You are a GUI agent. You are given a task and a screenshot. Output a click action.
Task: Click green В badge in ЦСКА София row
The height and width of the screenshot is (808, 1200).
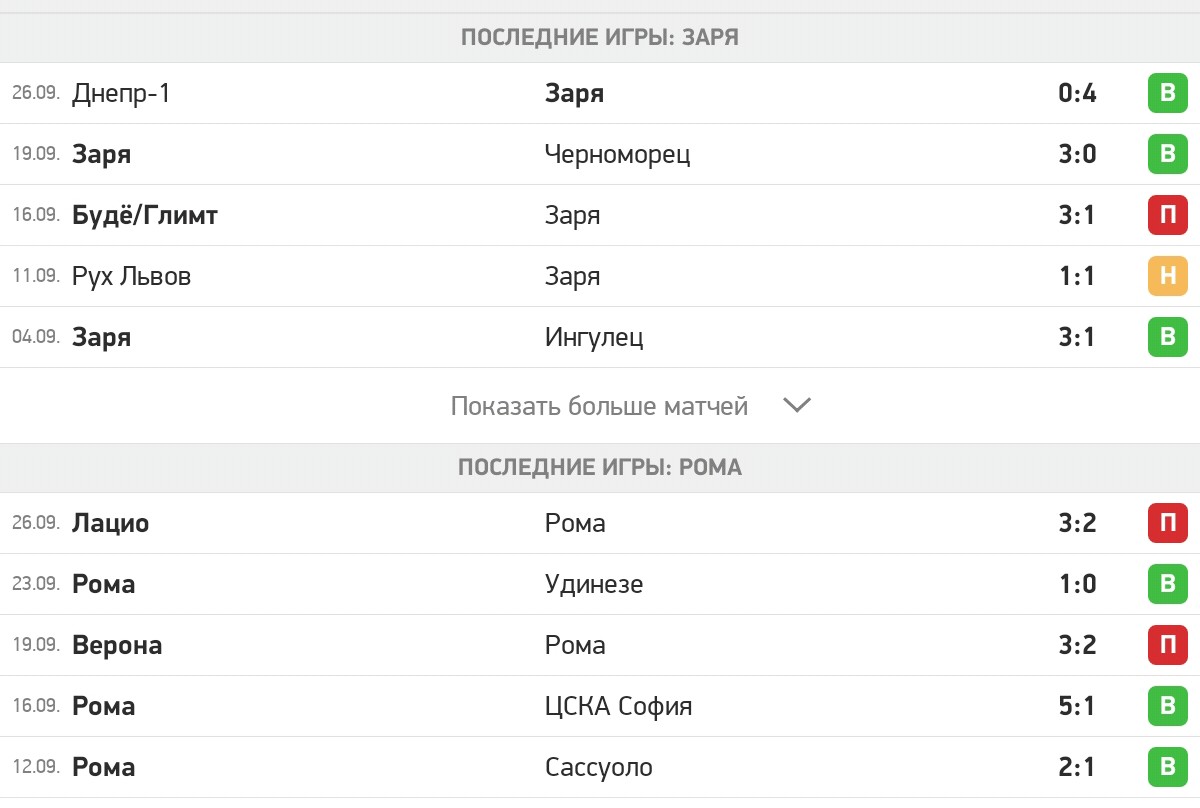coord(1167,707)
